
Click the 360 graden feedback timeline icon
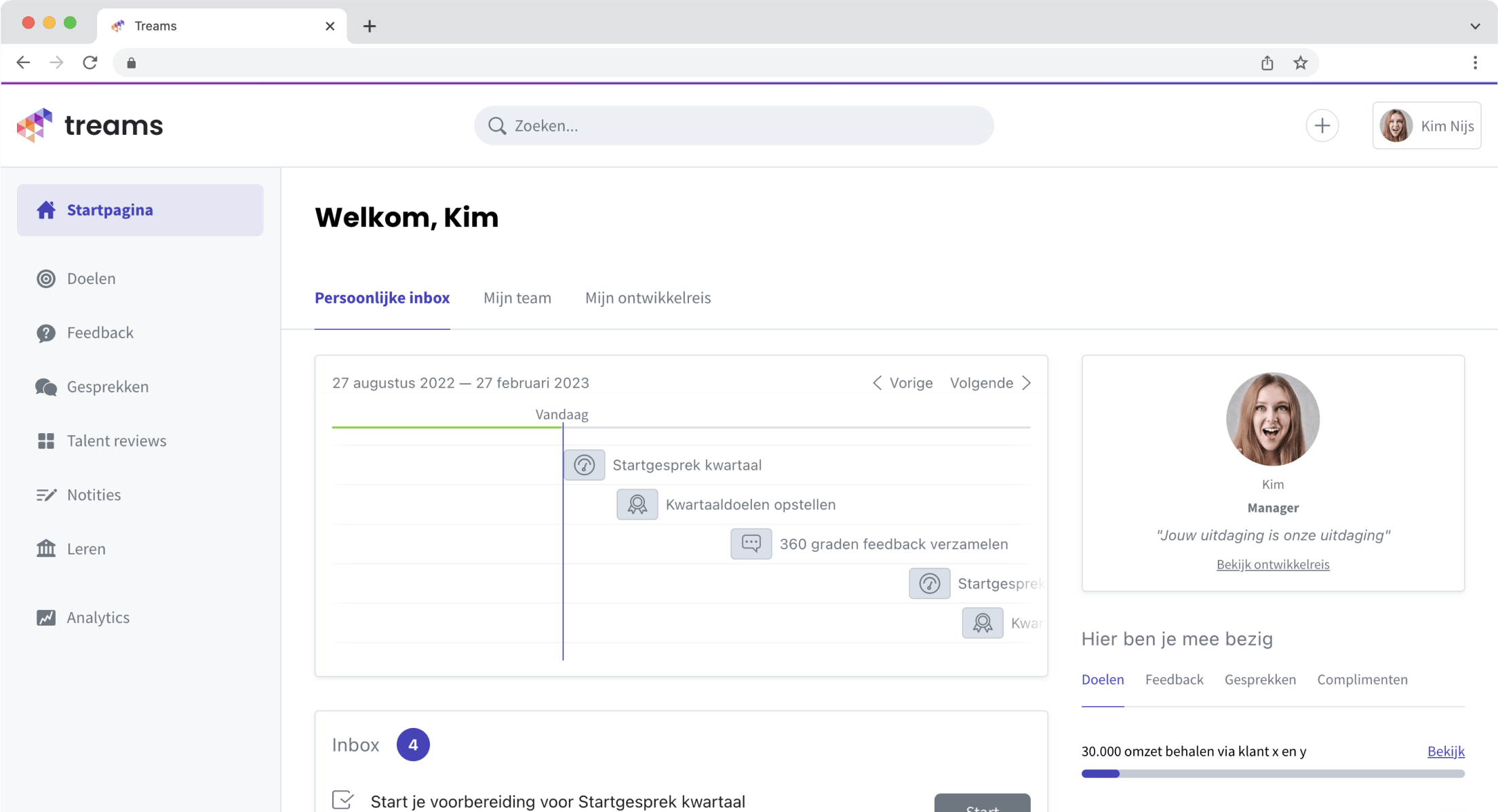pos(751,544)
